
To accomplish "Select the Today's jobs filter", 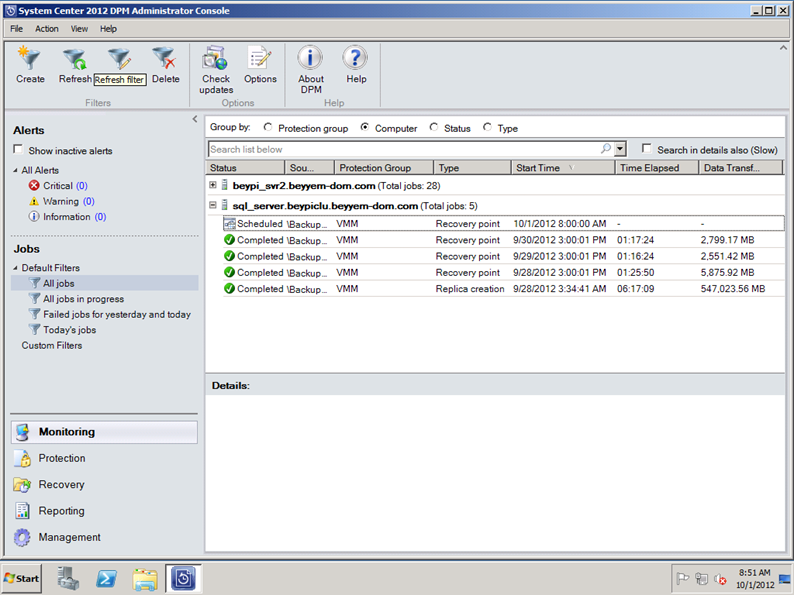I will coord(62,330).
